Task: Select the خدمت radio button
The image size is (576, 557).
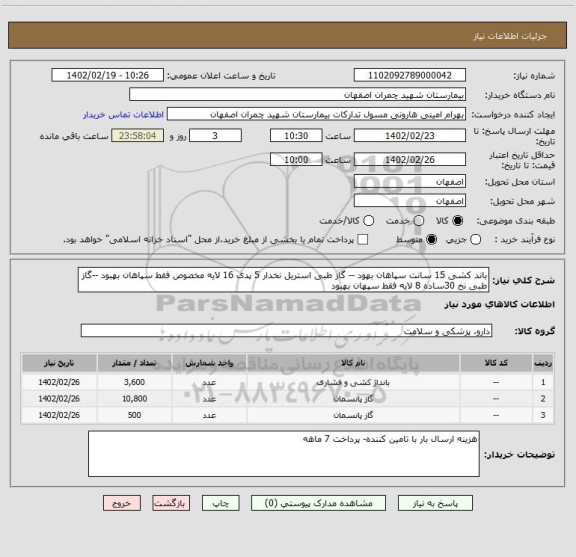Action: pos(419,220)
